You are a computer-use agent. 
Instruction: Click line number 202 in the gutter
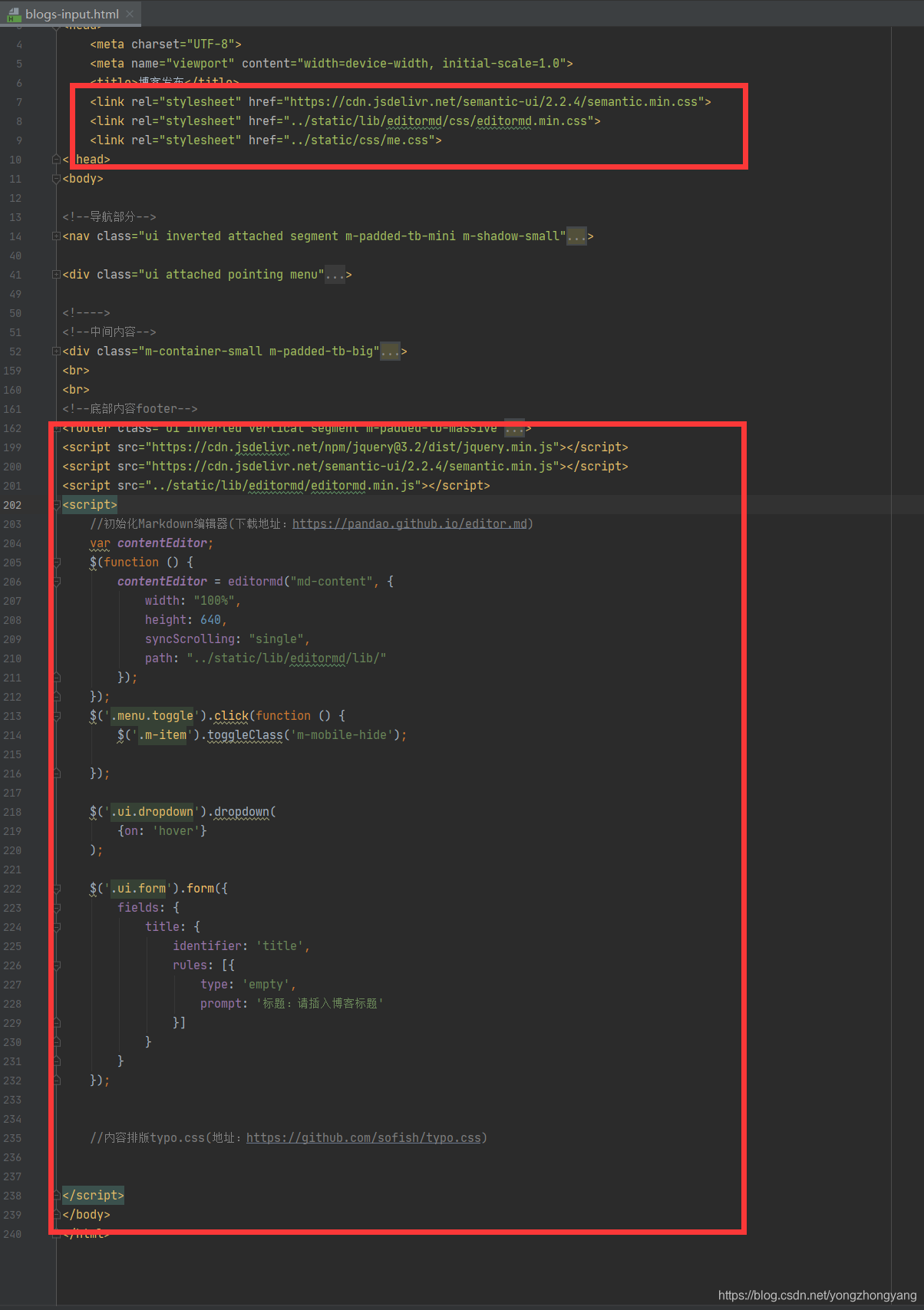click(x=12, y=505)
